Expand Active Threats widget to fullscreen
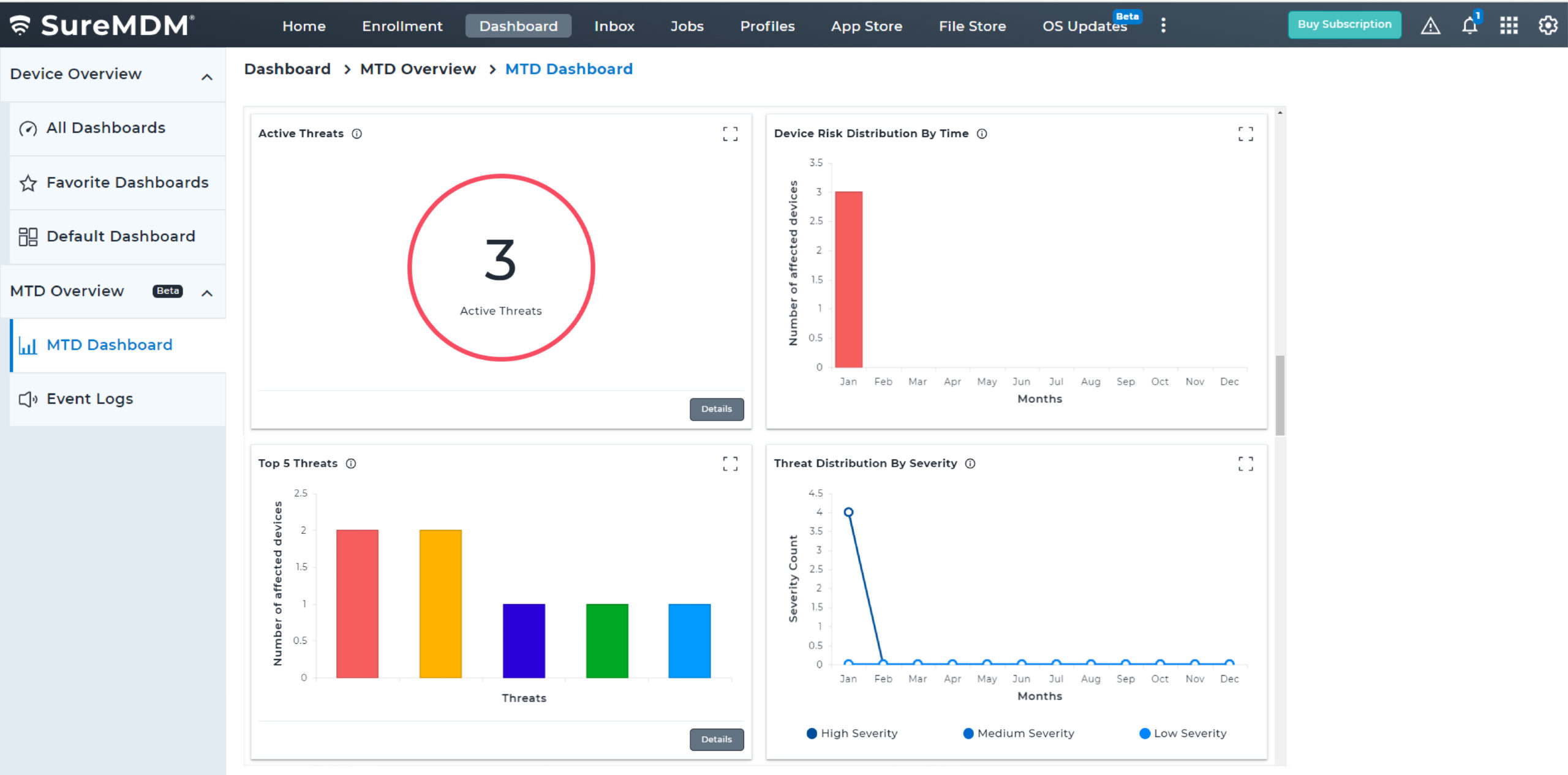The height and width of the screenshot is (775, 1568). click(730, 134)
